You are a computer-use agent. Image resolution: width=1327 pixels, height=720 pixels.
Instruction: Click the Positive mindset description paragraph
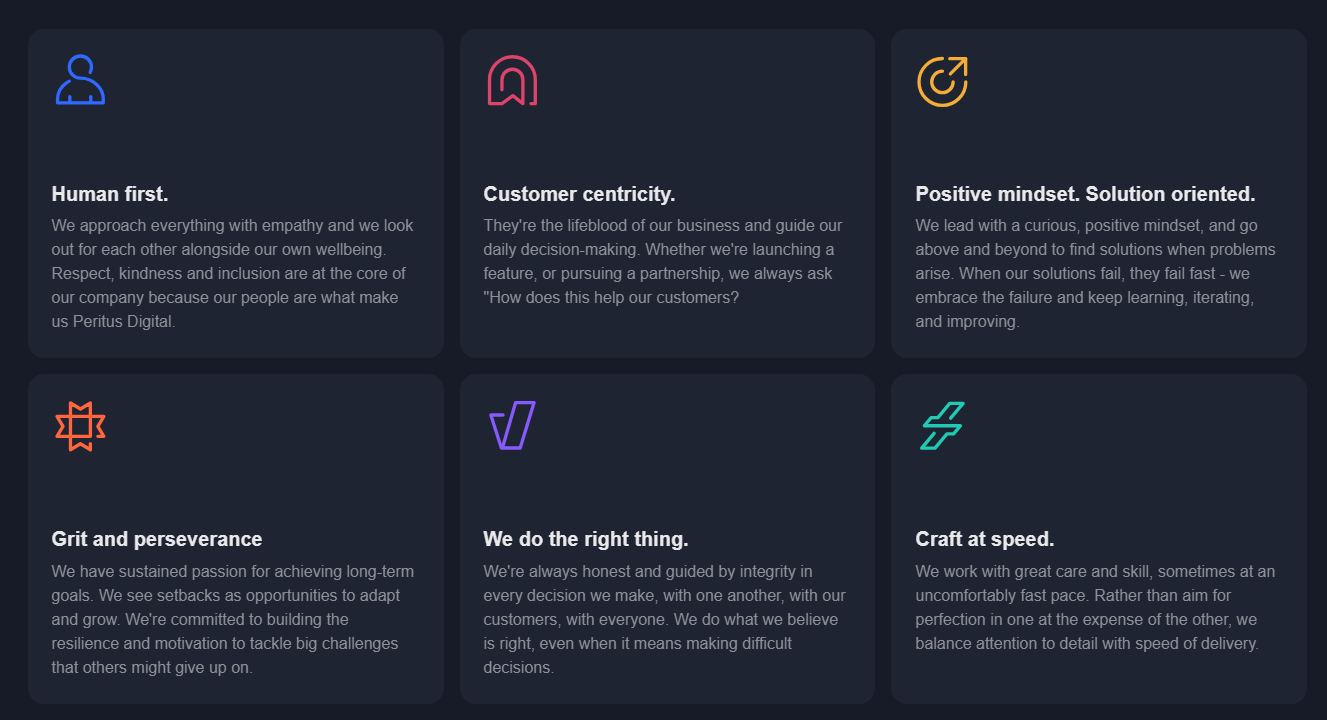click(x=1095, y=273)
